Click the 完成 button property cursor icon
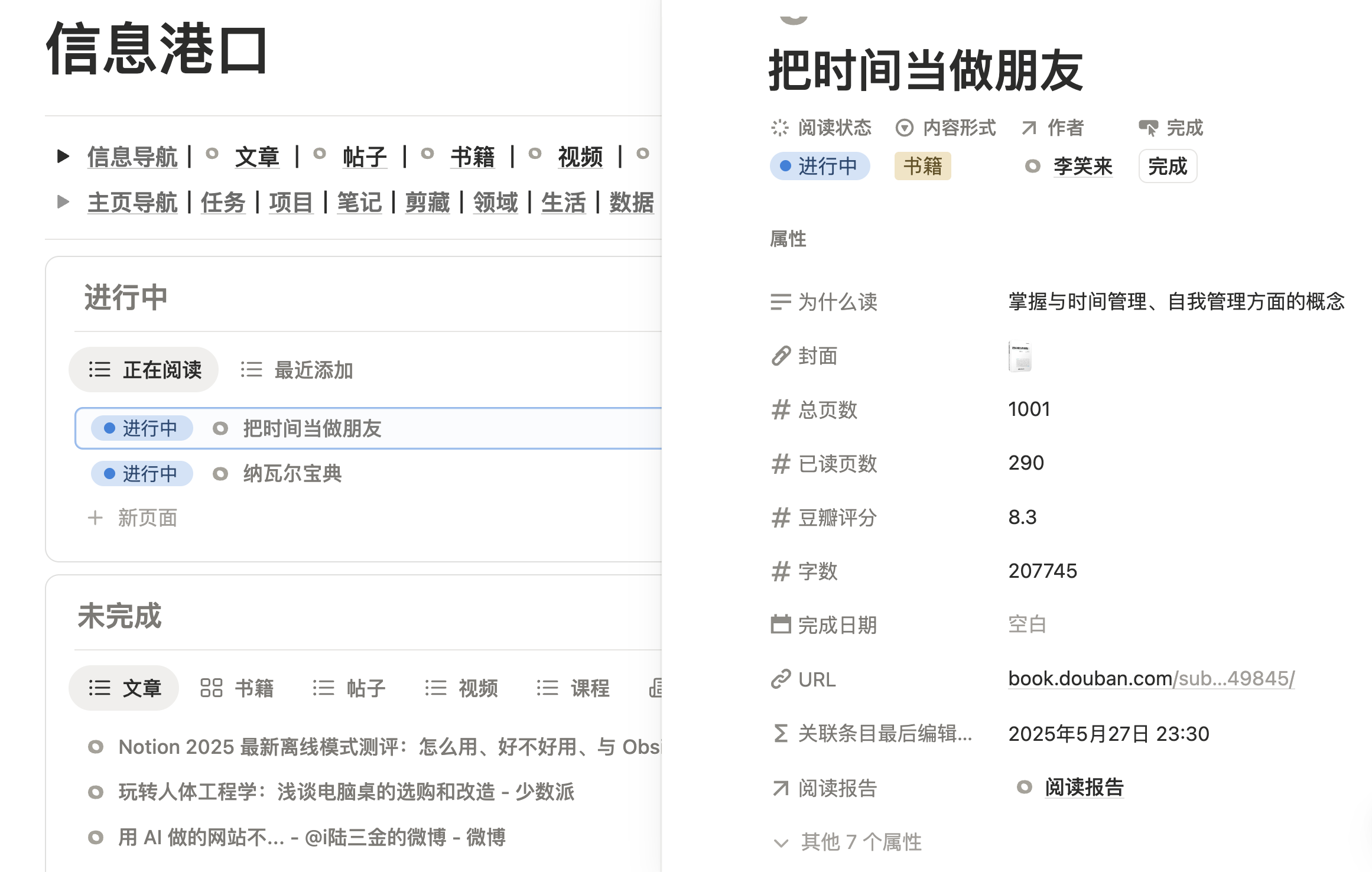Viewport: 1372px width, 872px height. click(x=1149, y=128)
